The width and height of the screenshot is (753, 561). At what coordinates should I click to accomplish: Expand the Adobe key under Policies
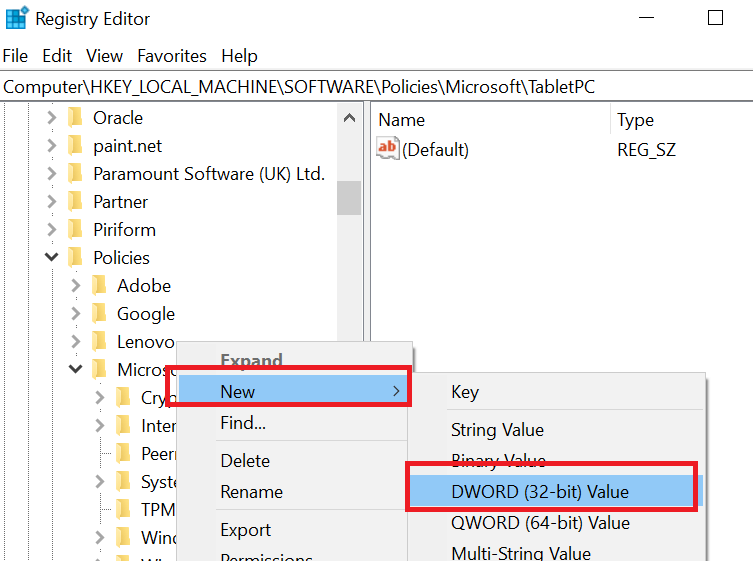point(76,285)
